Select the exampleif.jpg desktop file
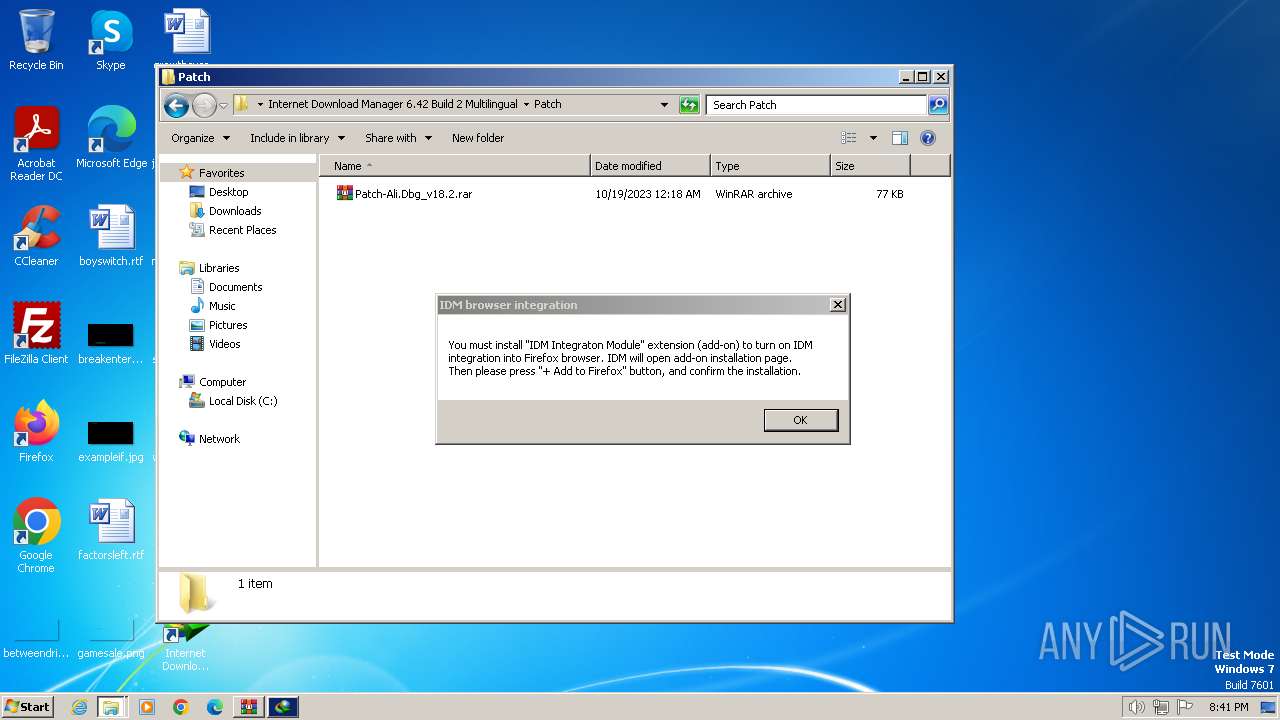Viewport: 1280px width, 720px height. (111, 440)
